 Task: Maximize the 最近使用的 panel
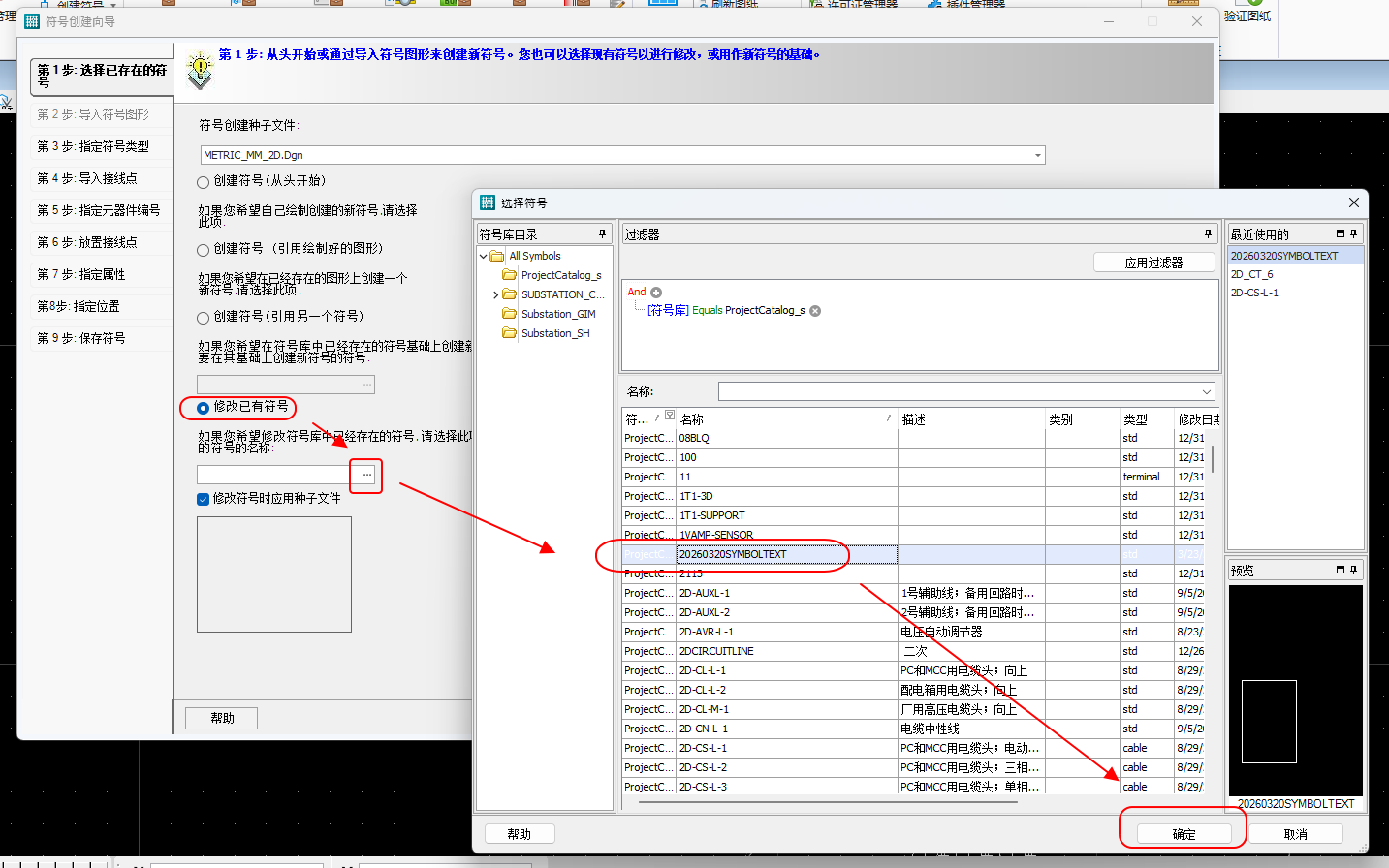point(1341,234)
